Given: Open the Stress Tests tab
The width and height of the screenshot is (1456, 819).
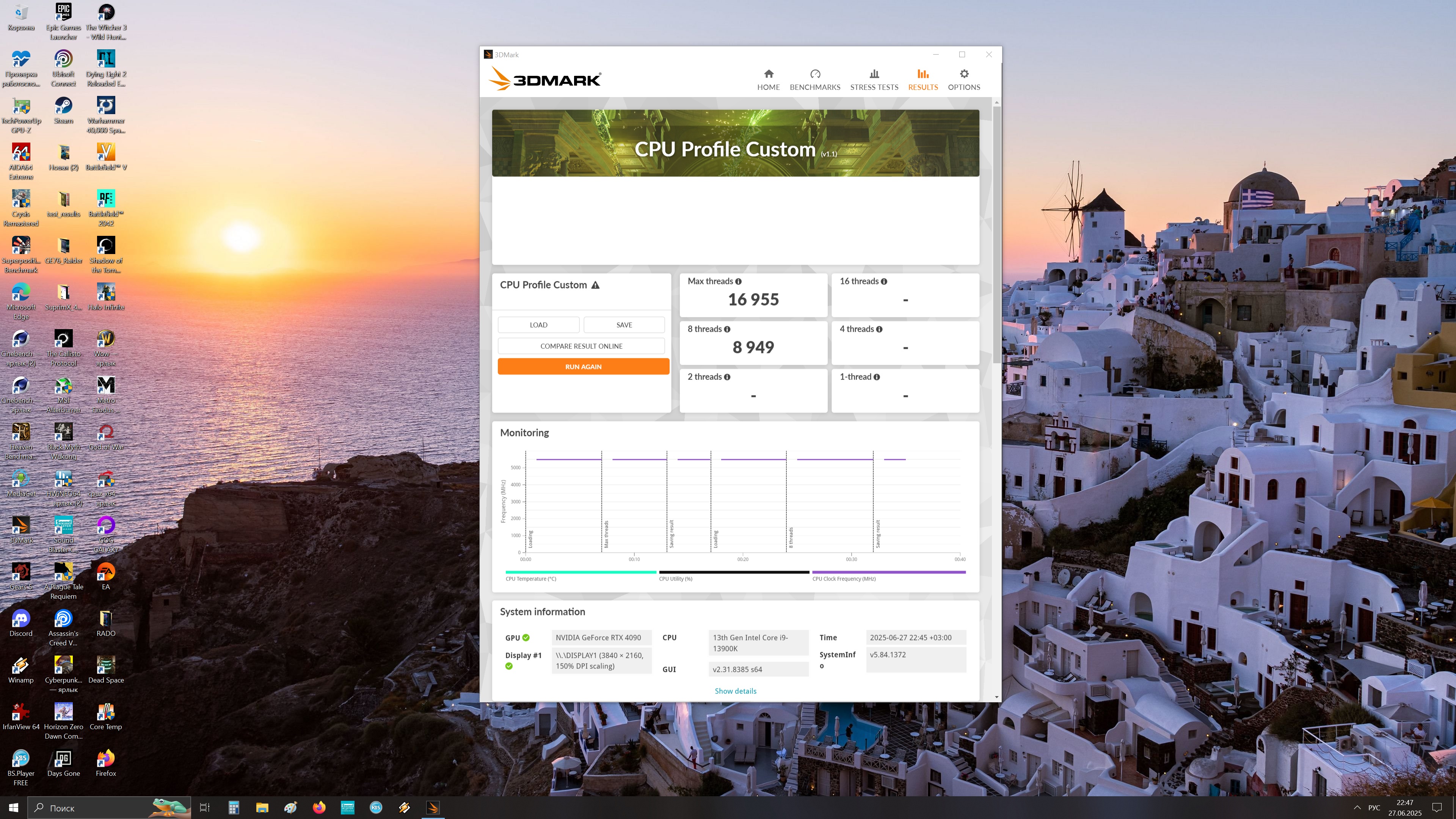Looking at the screenshot, I should (x=874, y=79).
